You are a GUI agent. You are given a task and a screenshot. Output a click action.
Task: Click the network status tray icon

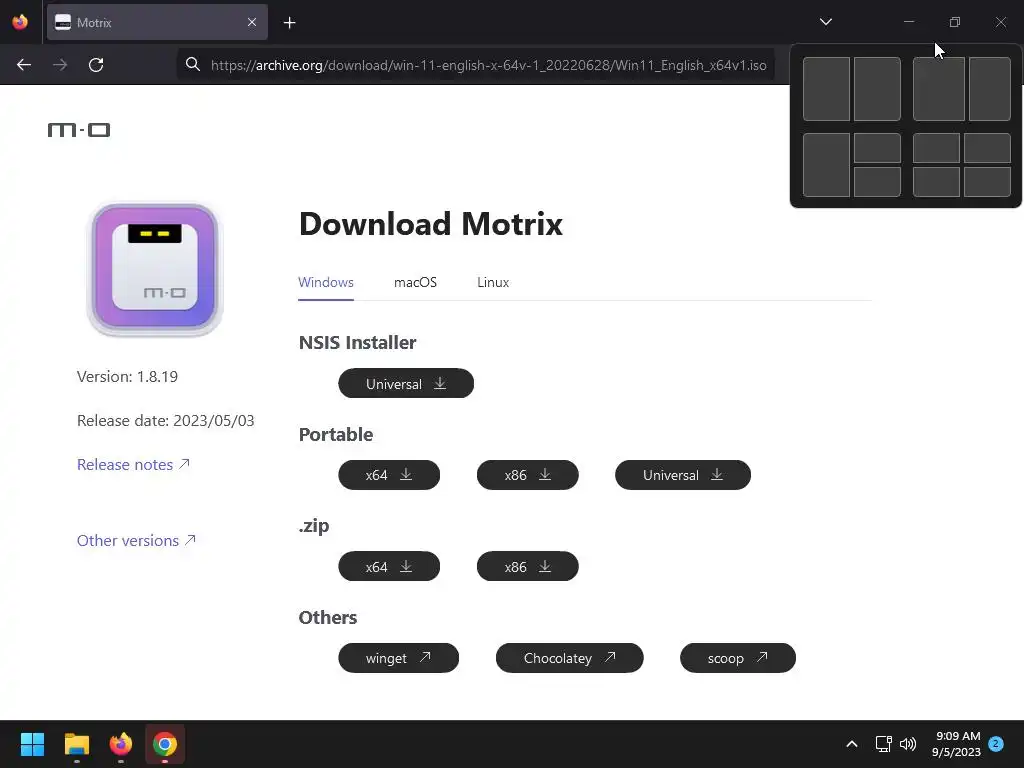884,744
